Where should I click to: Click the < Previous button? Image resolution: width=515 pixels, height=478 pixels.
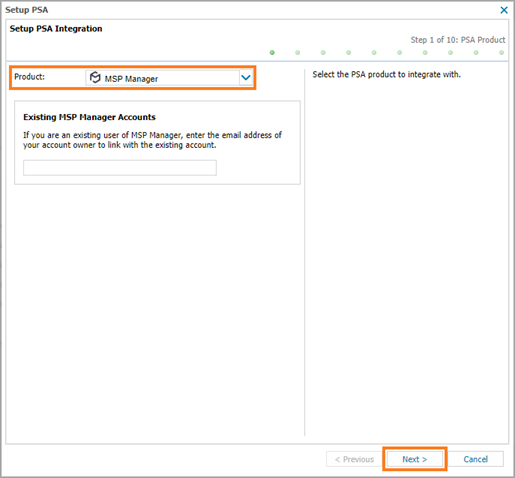tap(354, 459)
